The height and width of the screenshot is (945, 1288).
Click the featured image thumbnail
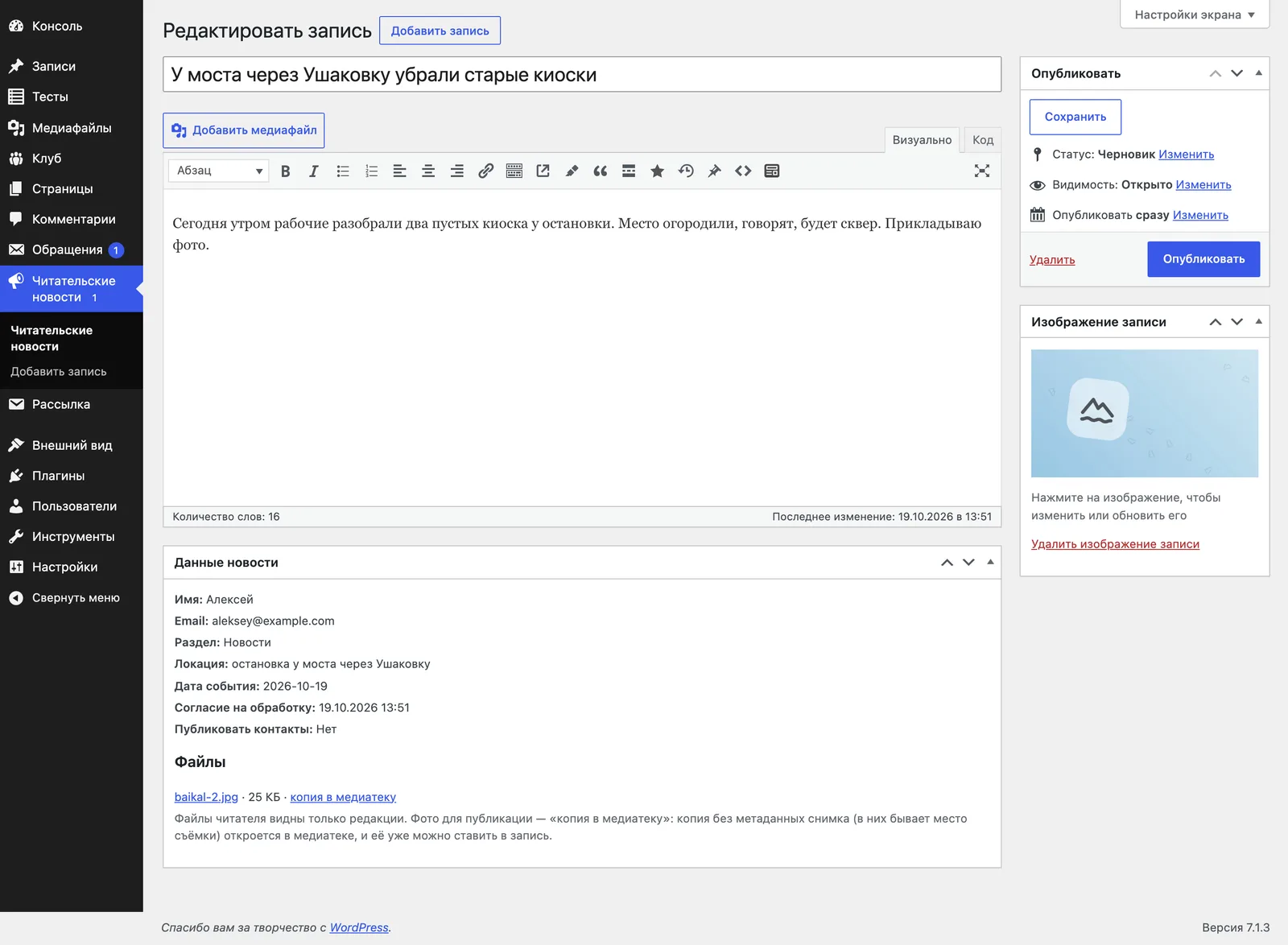[x=1145, y=413]
